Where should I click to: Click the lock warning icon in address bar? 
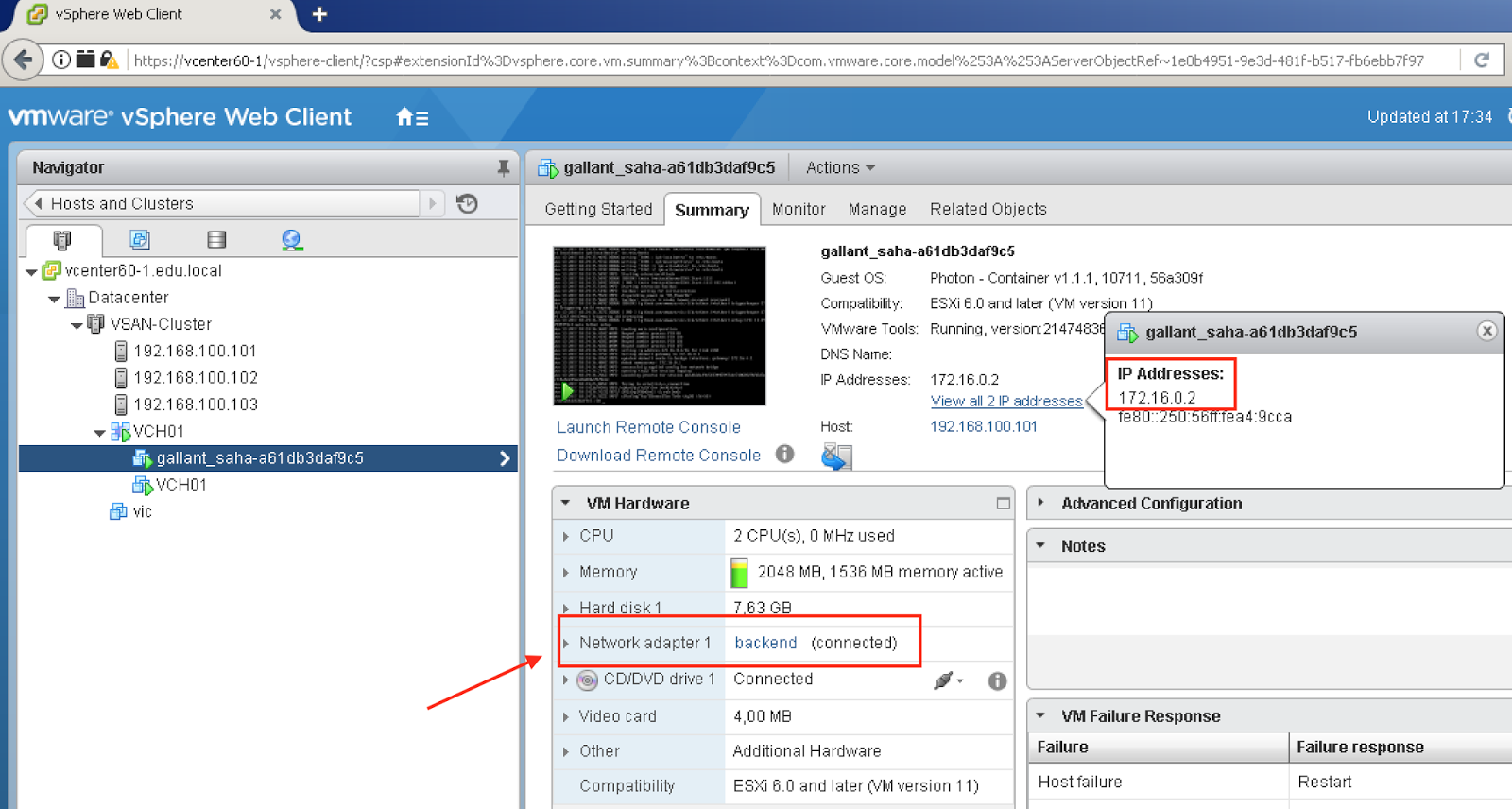click(109, 60)
